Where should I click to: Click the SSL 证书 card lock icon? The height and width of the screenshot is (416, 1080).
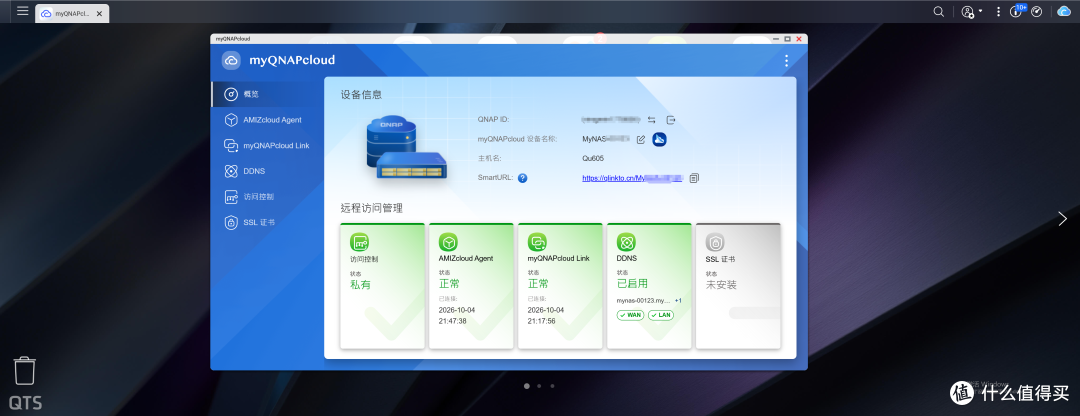tap(715, 242)
